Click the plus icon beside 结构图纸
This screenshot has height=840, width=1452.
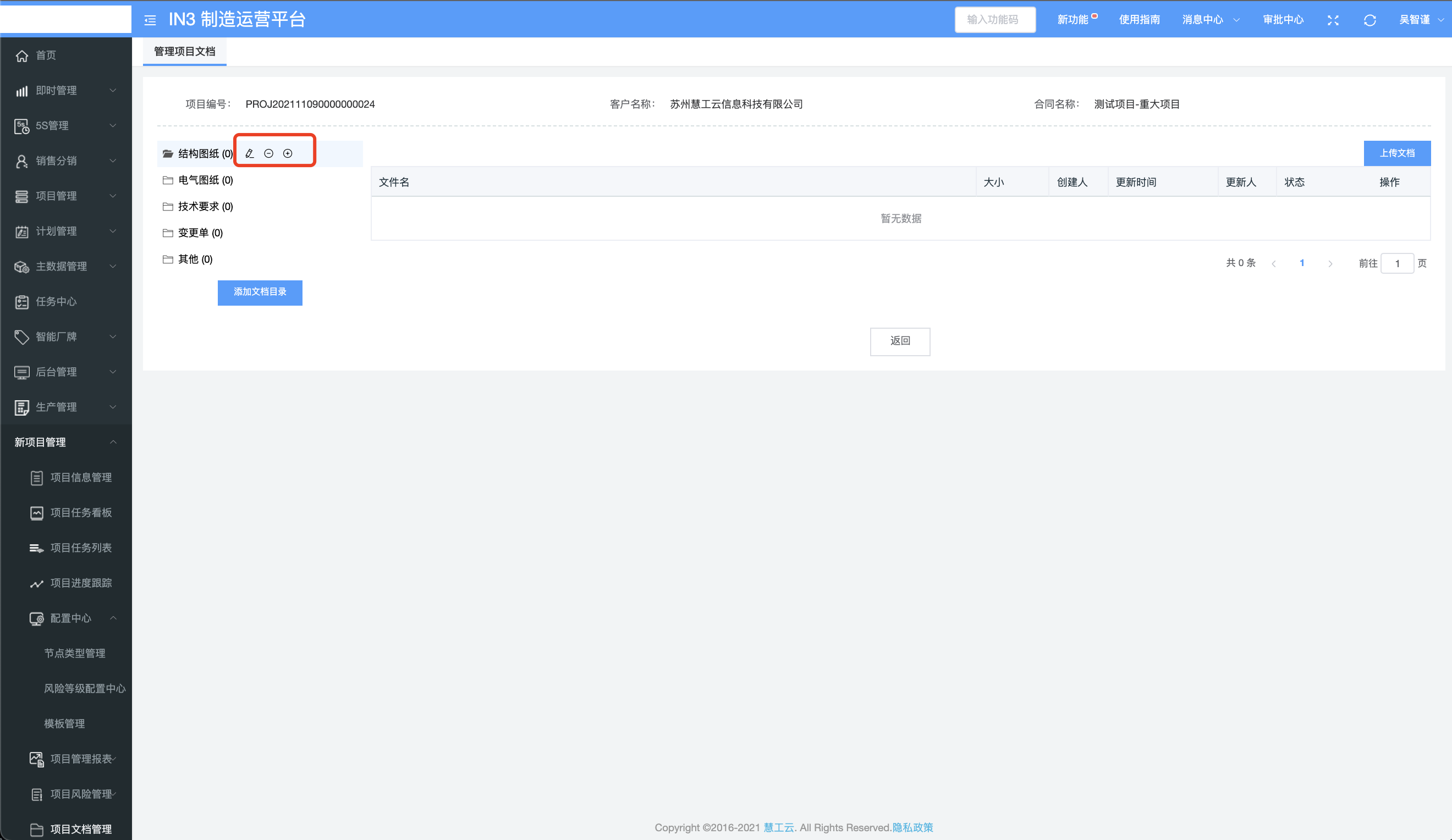(x=288, y=153)
